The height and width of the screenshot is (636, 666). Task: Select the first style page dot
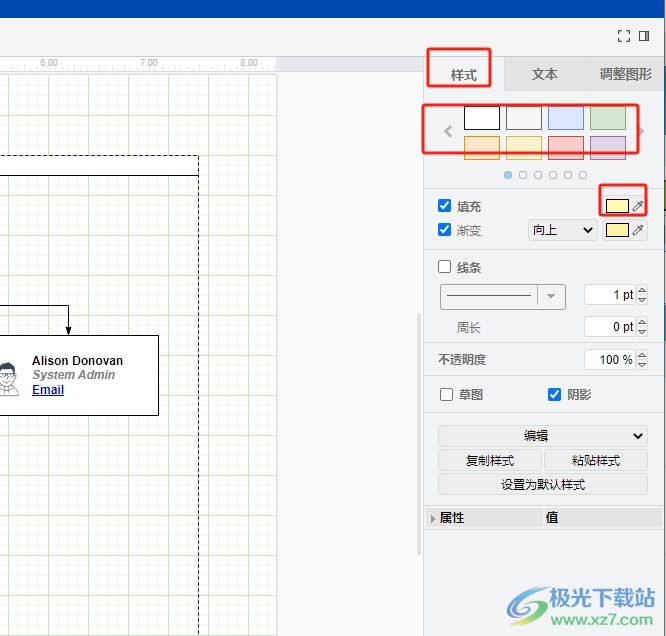point(508,175)
